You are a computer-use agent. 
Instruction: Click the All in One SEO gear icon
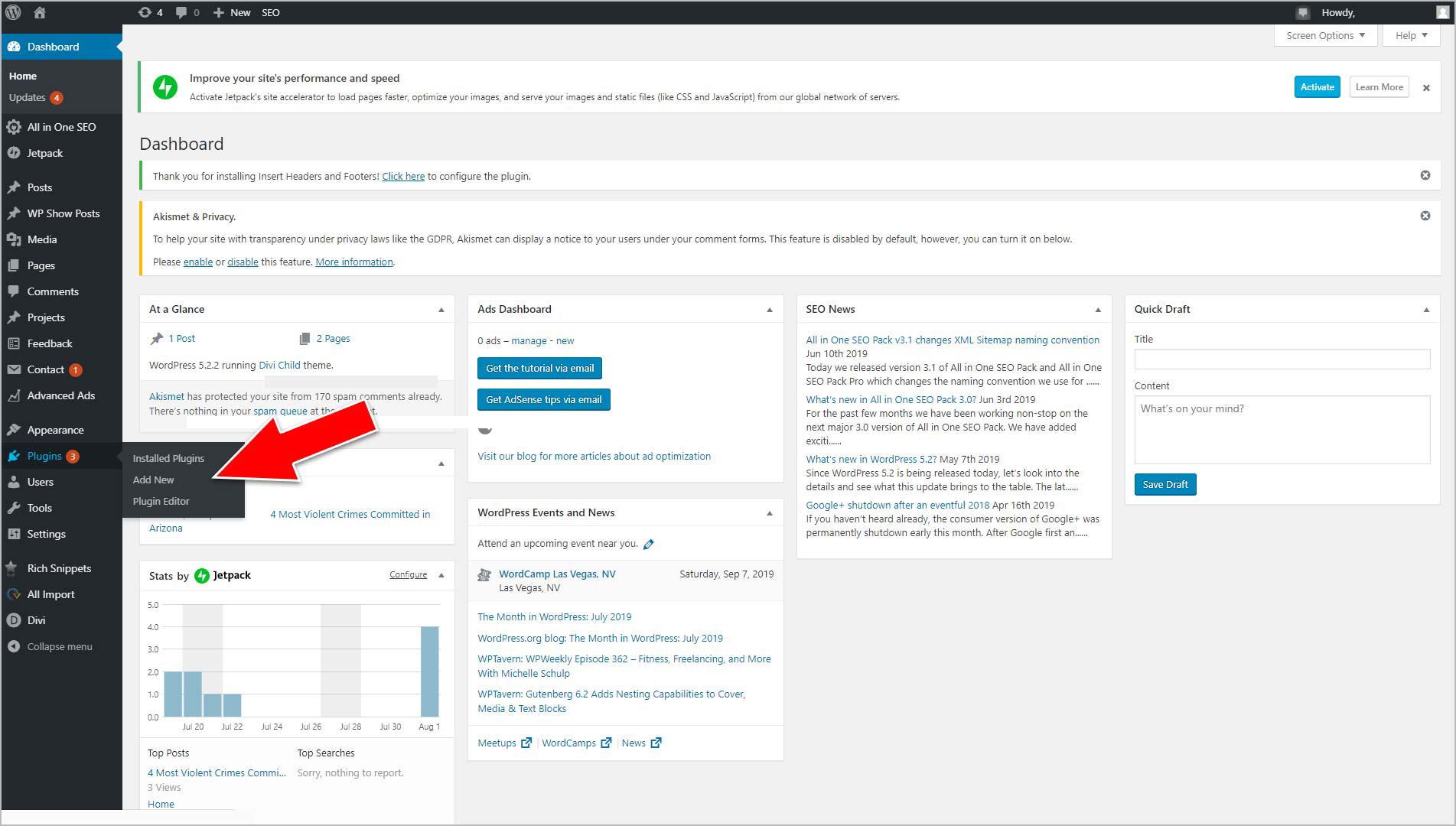(14, 127)
